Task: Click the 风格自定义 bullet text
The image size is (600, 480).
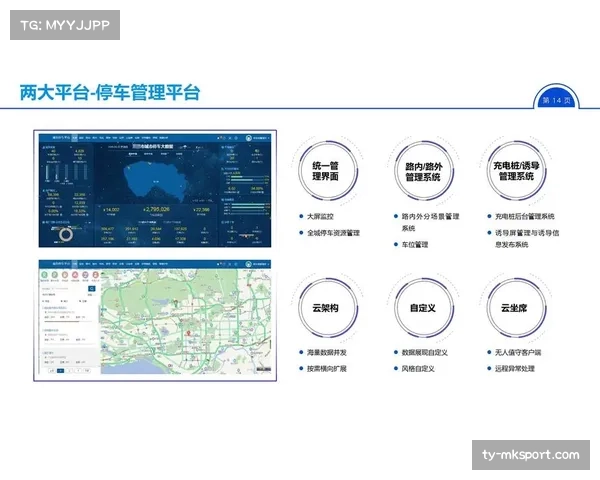Action: (418, 369)
